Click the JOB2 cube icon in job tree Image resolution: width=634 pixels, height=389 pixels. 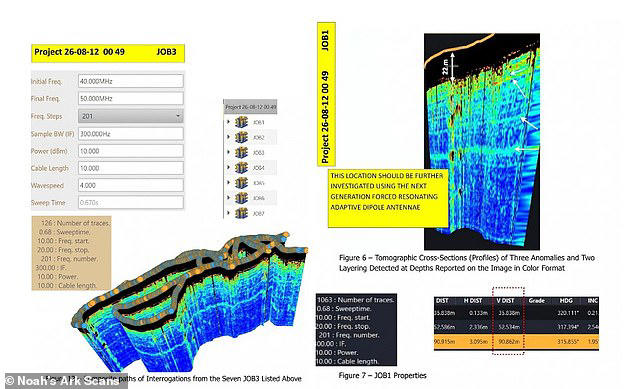(x=241, y=137)
